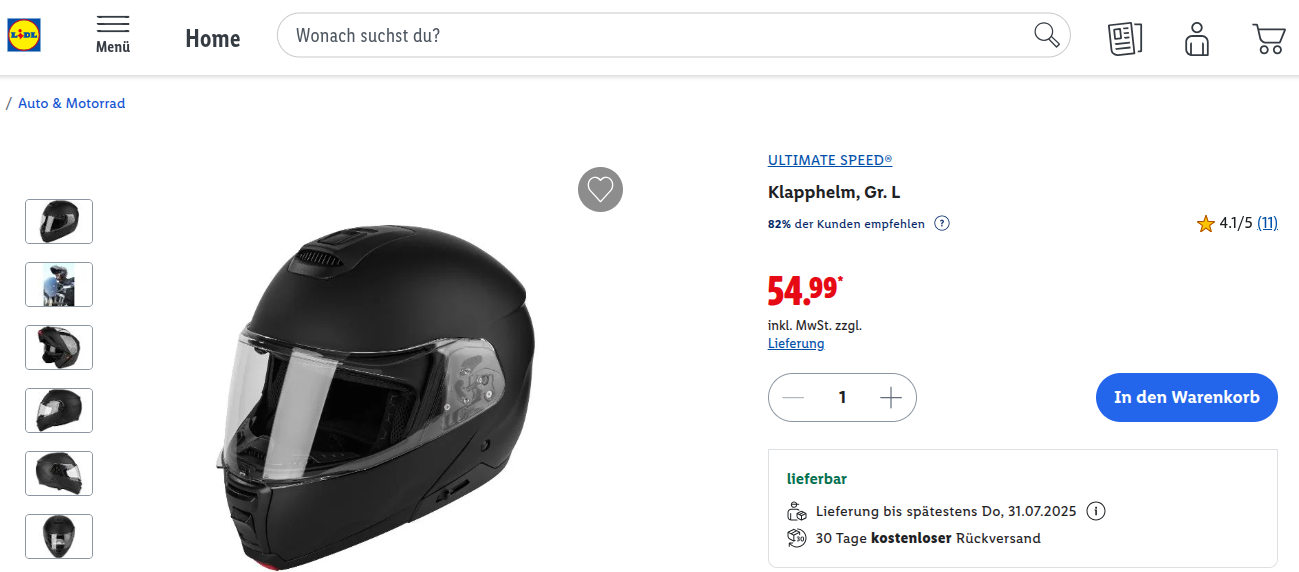The image size is (1299, 572).
Task: Decrease quantity with minus button
Action: (794, 398)
